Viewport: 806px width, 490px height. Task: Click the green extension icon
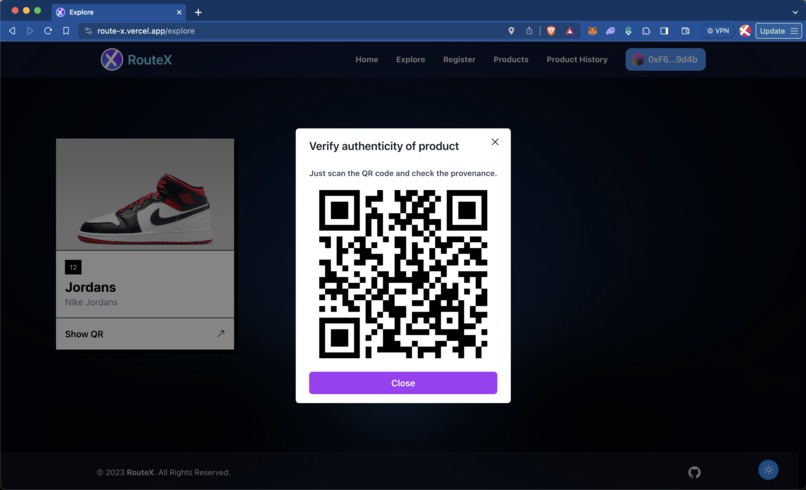click(x=628, y=31)
